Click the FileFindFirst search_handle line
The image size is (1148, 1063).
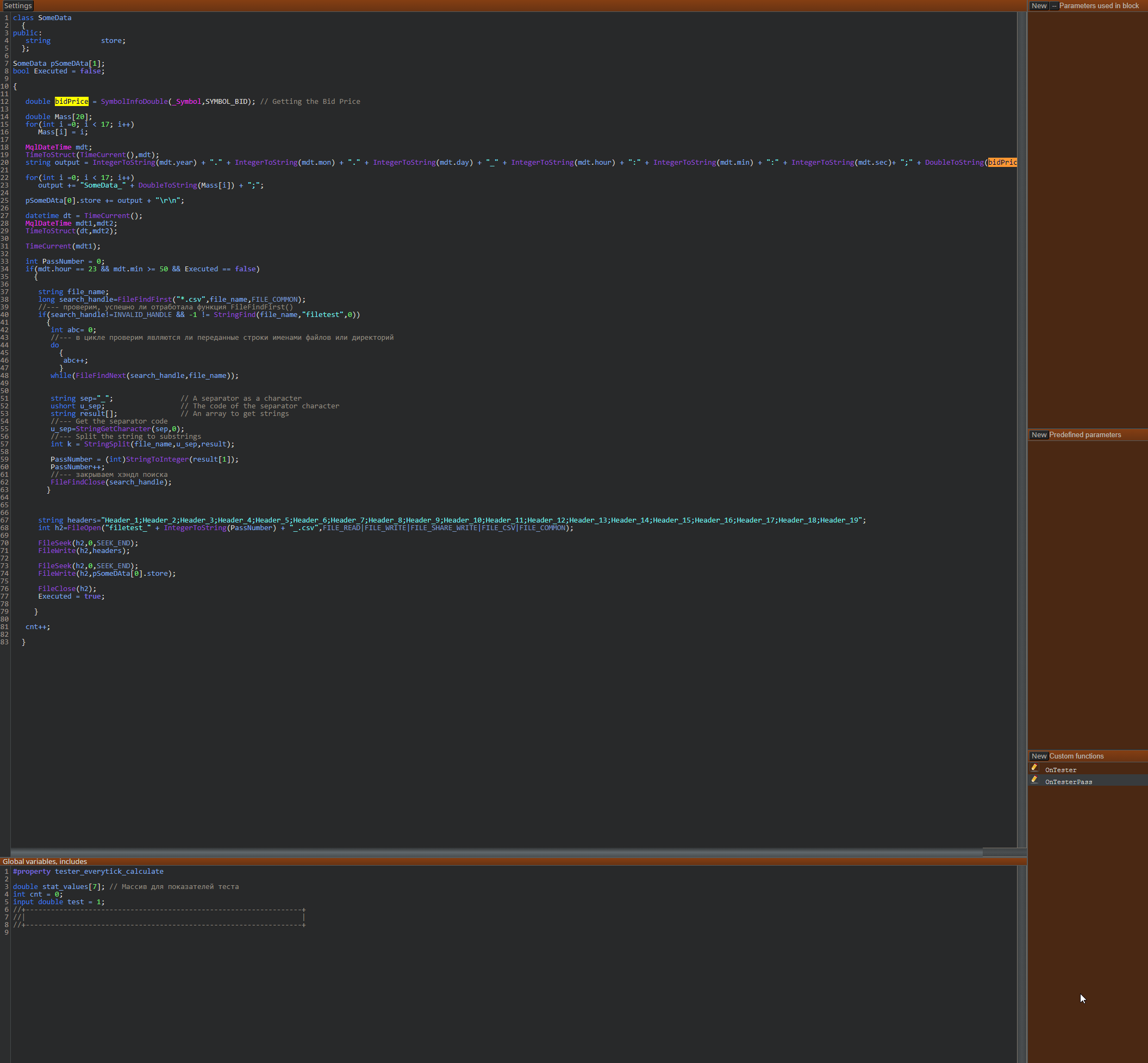click(172, 300)
